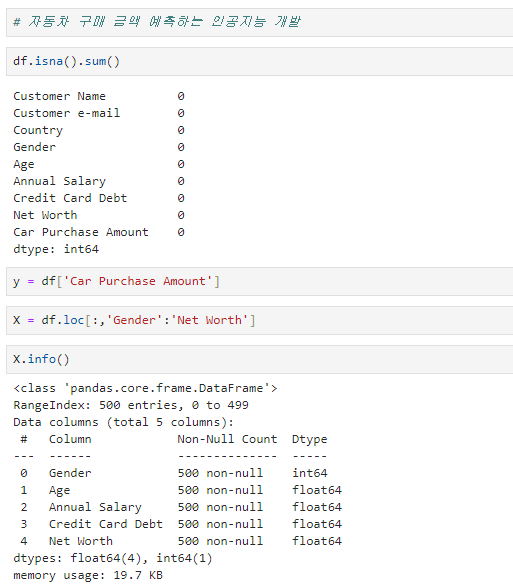Click the Korean comment code cell

260,22
